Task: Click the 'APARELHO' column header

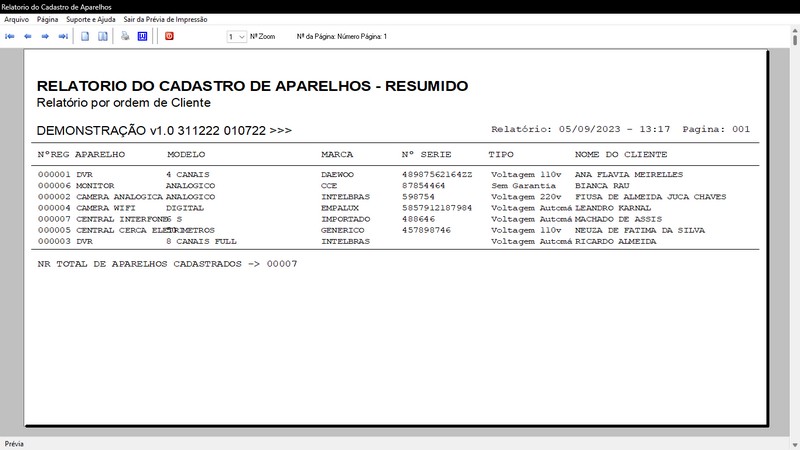Action: click(100, 154)
